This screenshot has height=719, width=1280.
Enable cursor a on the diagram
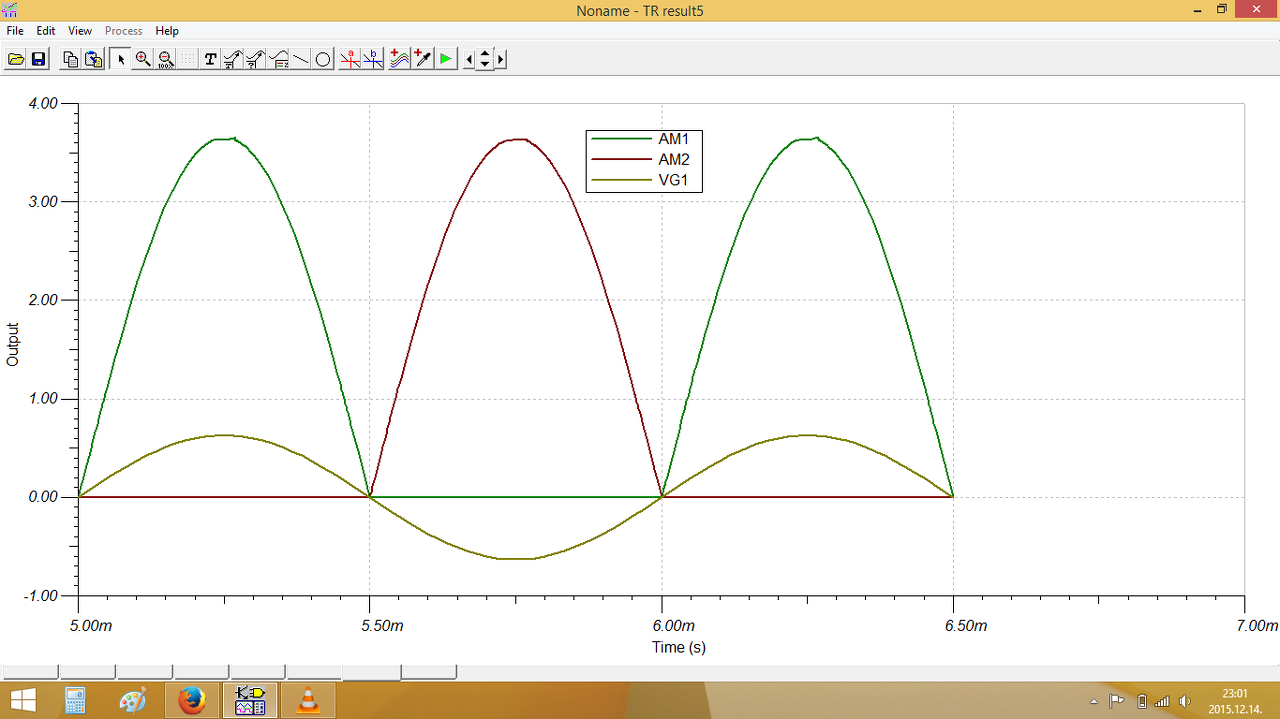pos(350,59)
